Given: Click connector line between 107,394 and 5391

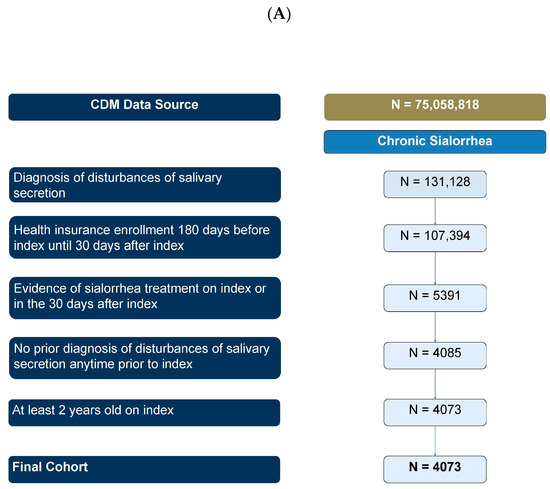Looking at the screenshot, I should [435, 268].
